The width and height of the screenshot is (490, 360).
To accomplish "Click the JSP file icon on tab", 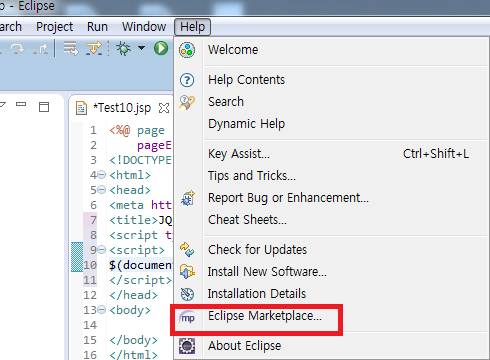I will tap(81, 108).
